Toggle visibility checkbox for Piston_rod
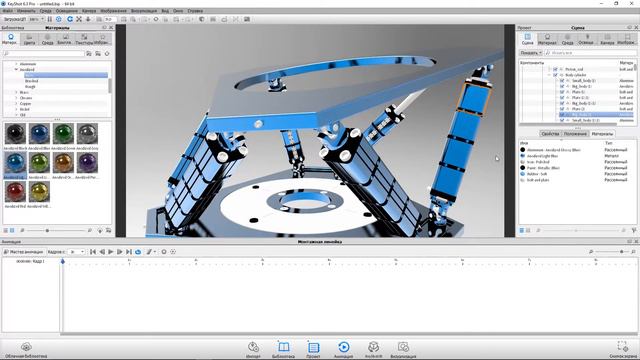The image size is (640, 360). click(555, 69)
